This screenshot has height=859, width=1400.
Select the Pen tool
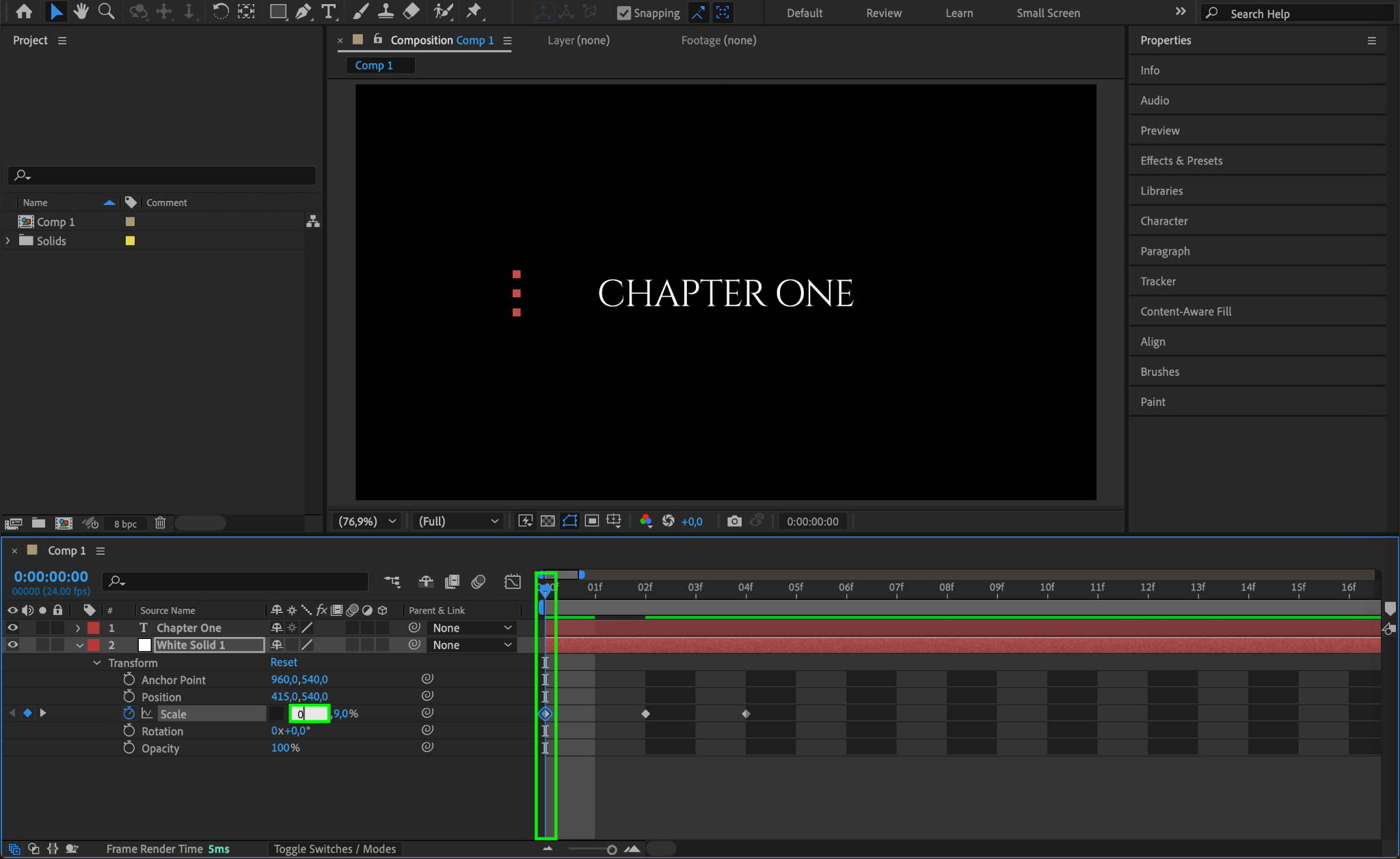pos(303,12)
